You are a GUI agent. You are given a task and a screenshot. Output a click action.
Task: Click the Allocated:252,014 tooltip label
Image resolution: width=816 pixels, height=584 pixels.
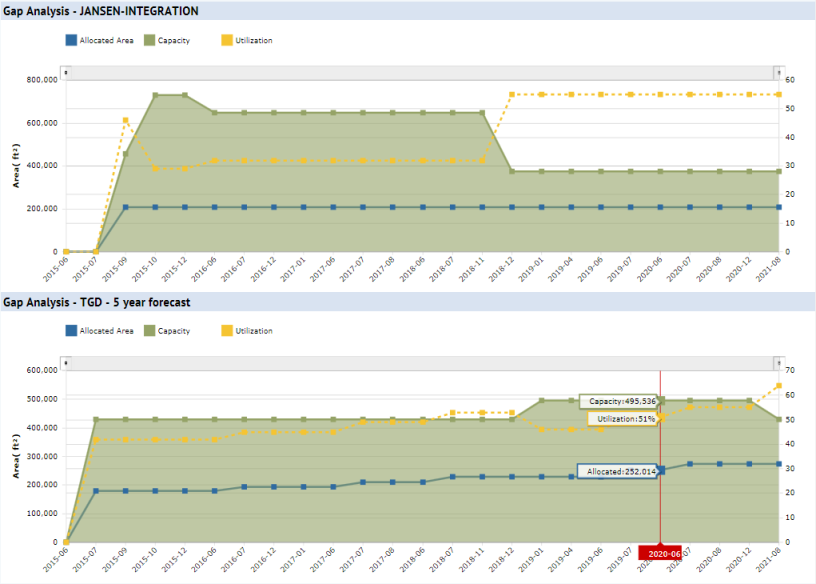pos(618,472)
